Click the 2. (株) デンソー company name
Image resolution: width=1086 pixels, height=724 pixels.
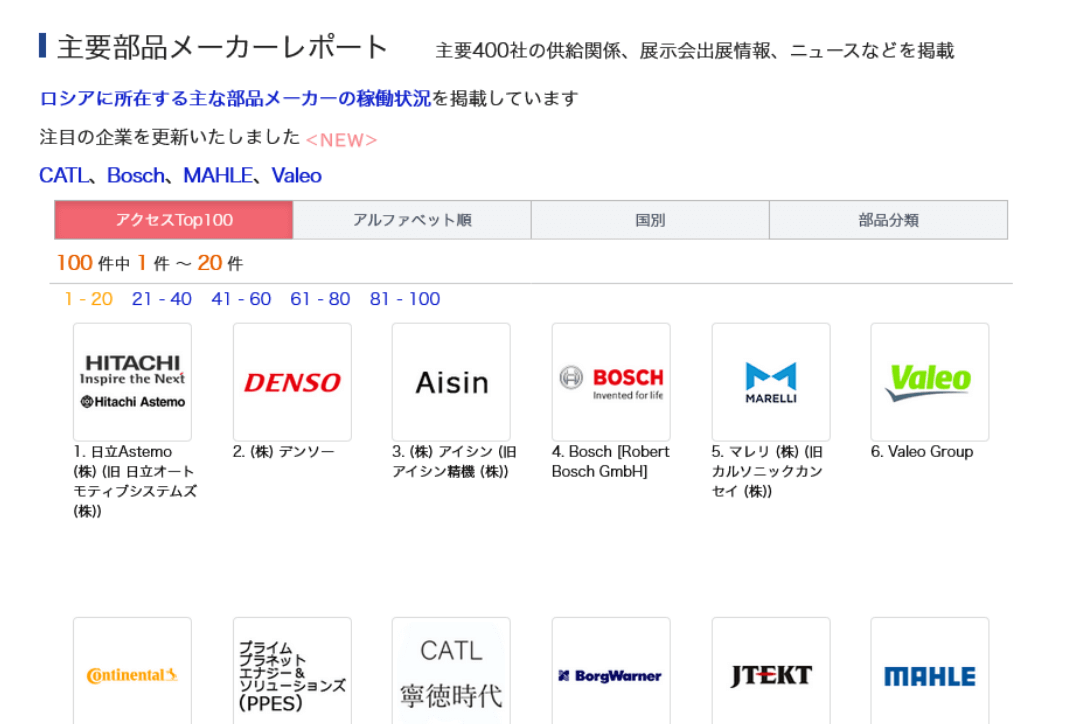(x=283, y=452)
